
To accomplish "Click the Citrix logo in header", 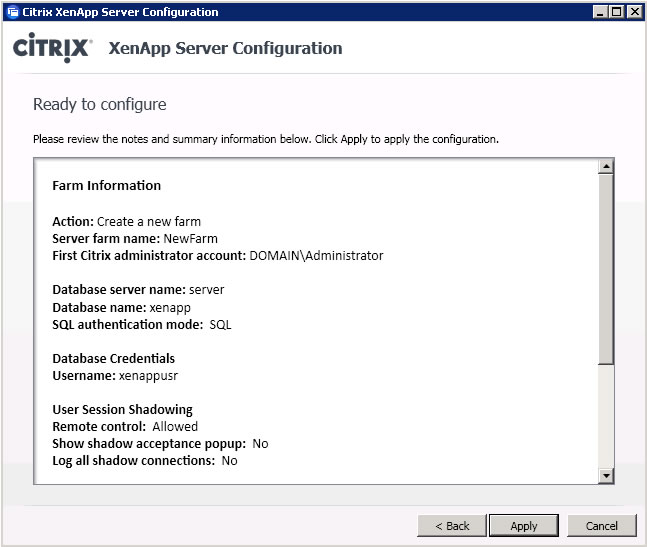I will 52,48.
